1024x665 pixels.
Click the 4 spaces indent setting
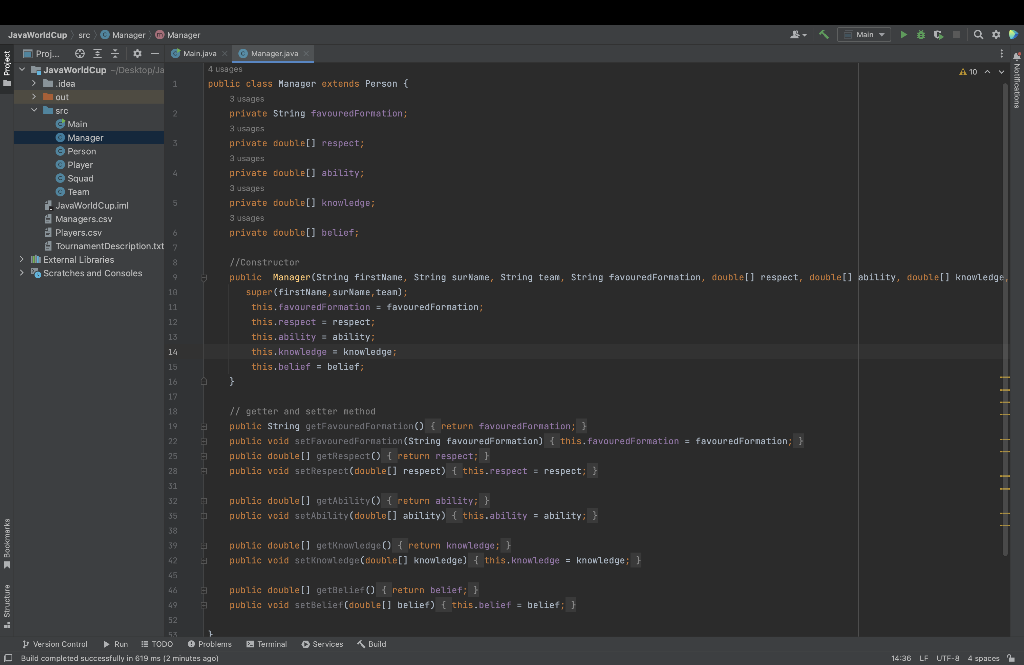click(x=984, y=658)
